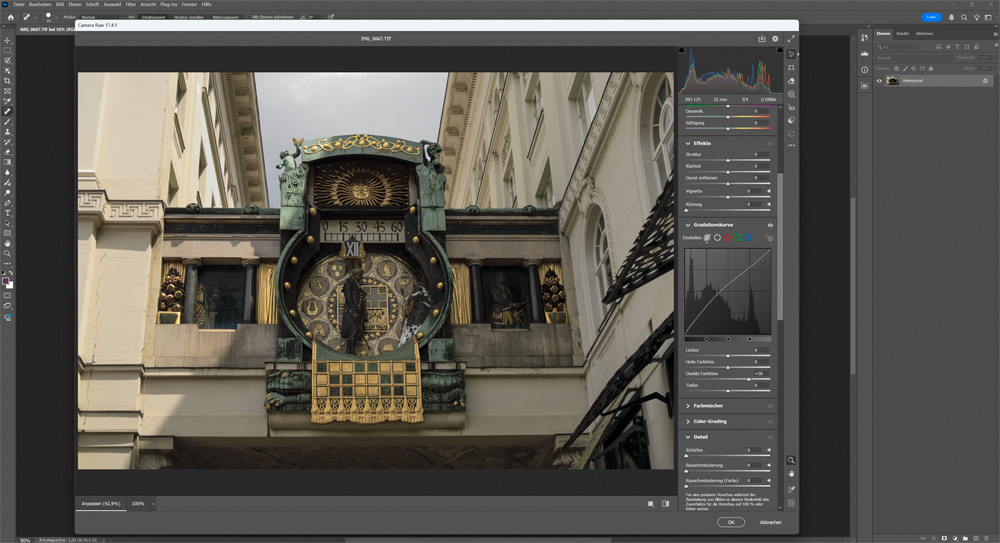Select the Type tool in Photoshop toolbar

click(8, 213)
